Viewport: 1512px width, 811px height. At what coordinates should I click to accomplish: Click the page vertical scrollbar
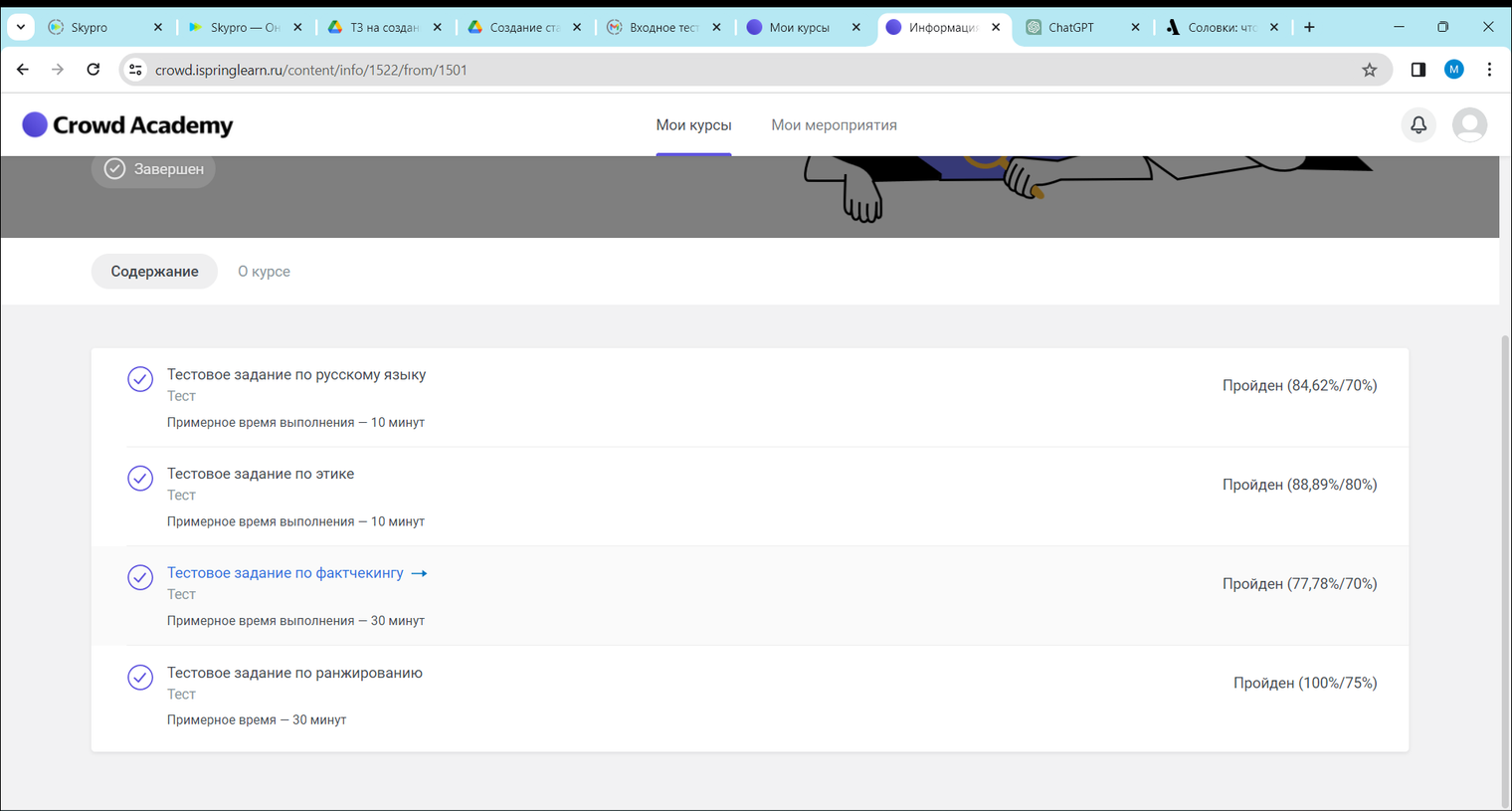tap(1505, 572)
